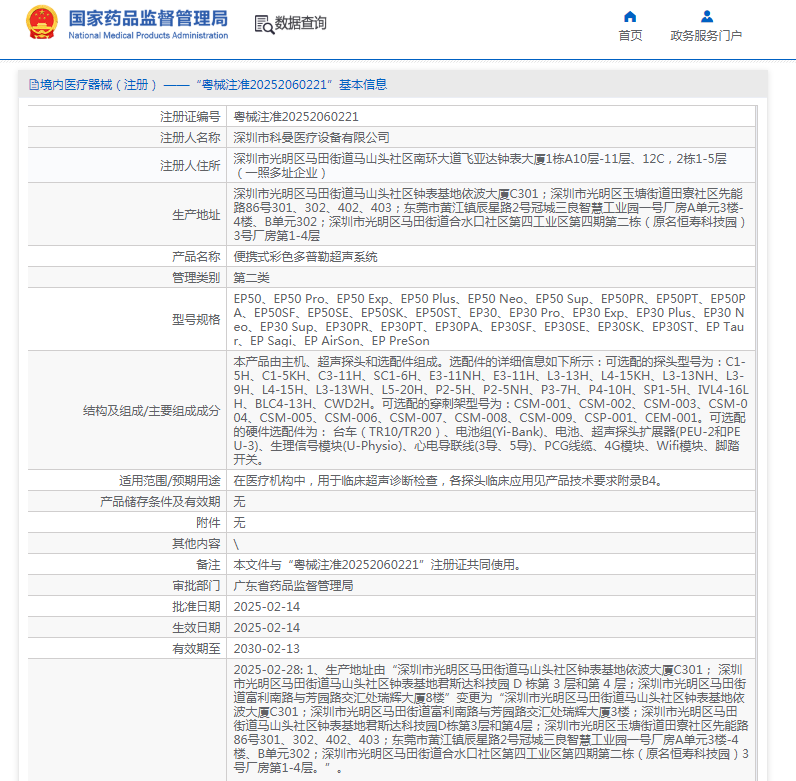Click approving department 广东省药品监督管理局
Viewport: 796px width, 781px height.
[293, 585]
